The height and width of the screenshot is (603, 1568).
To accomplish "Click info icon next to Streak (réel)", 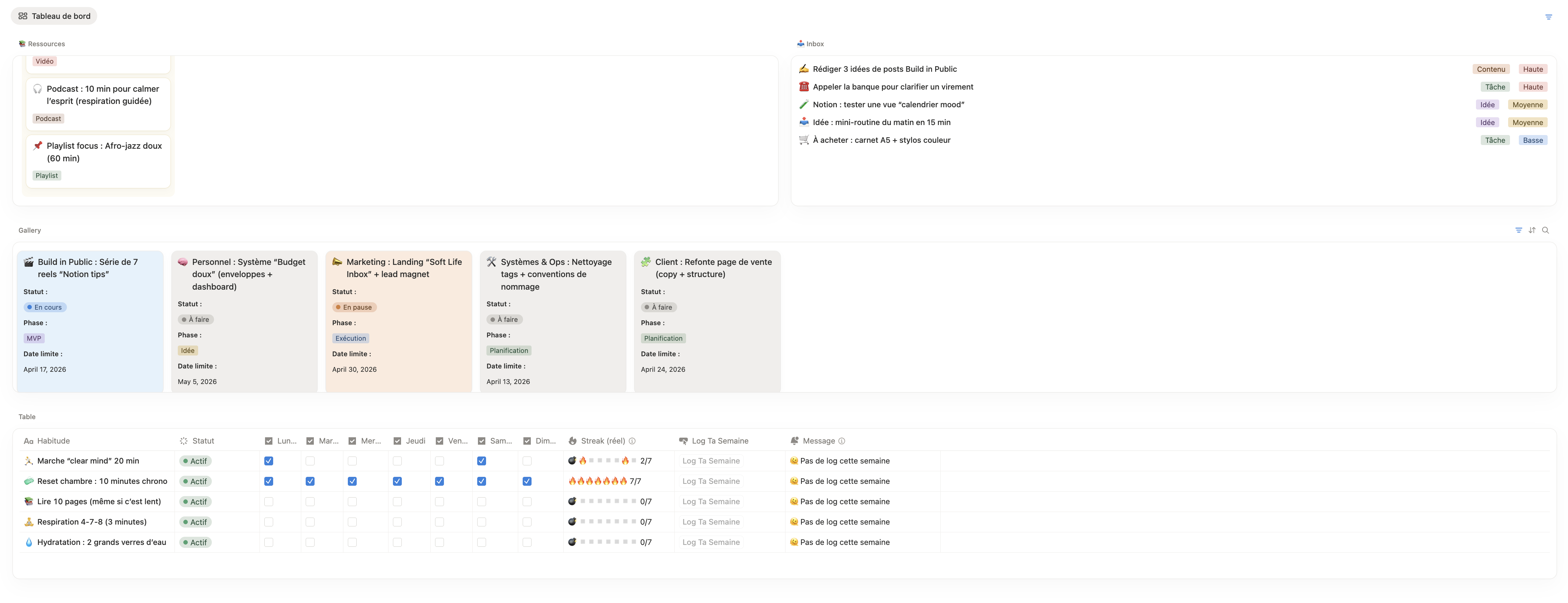I will [632, 441].
